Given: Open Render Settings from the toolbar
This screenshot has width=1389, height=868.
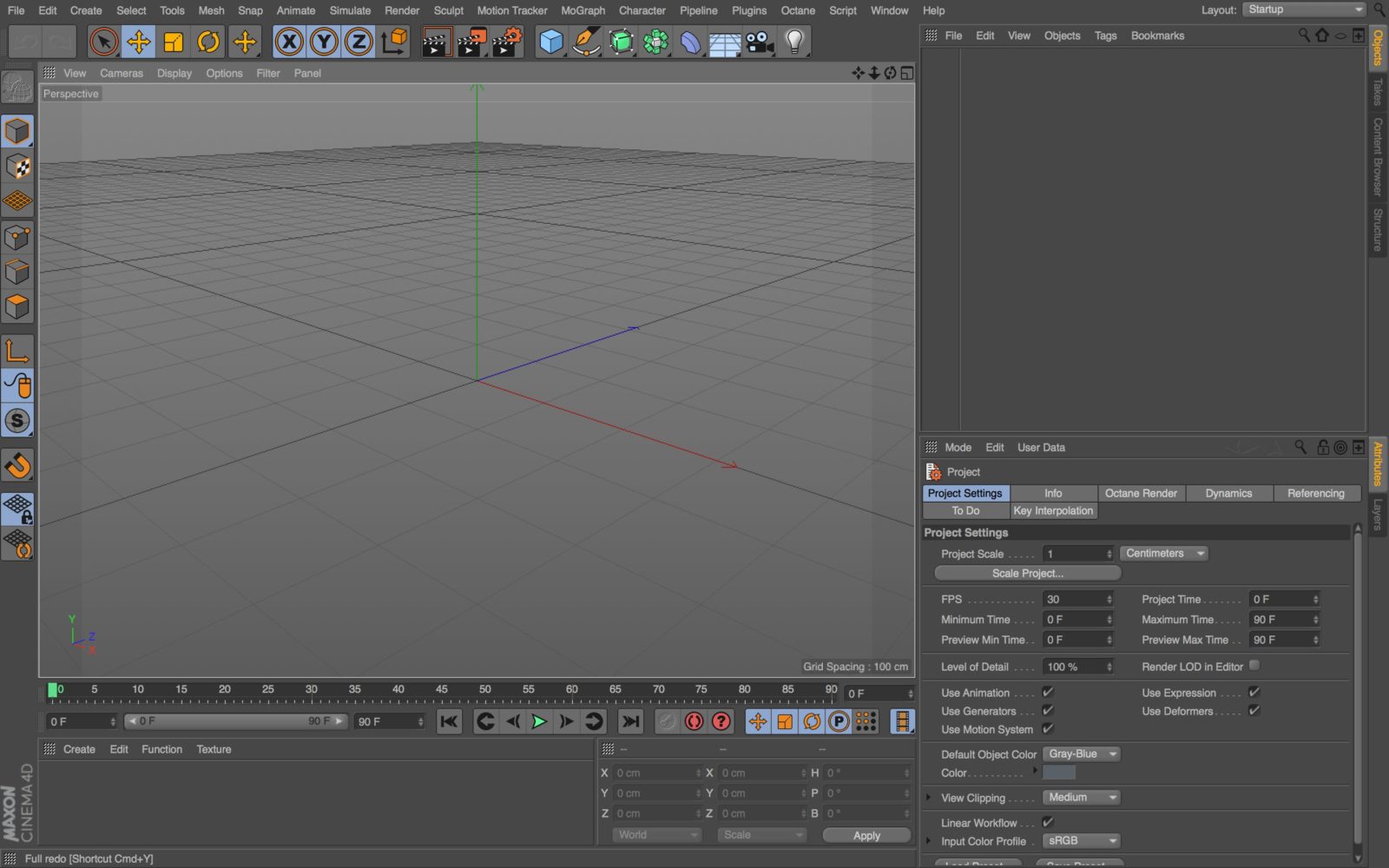Looking at the screenshot, I should pyautogui.click(x=507, y=41).
